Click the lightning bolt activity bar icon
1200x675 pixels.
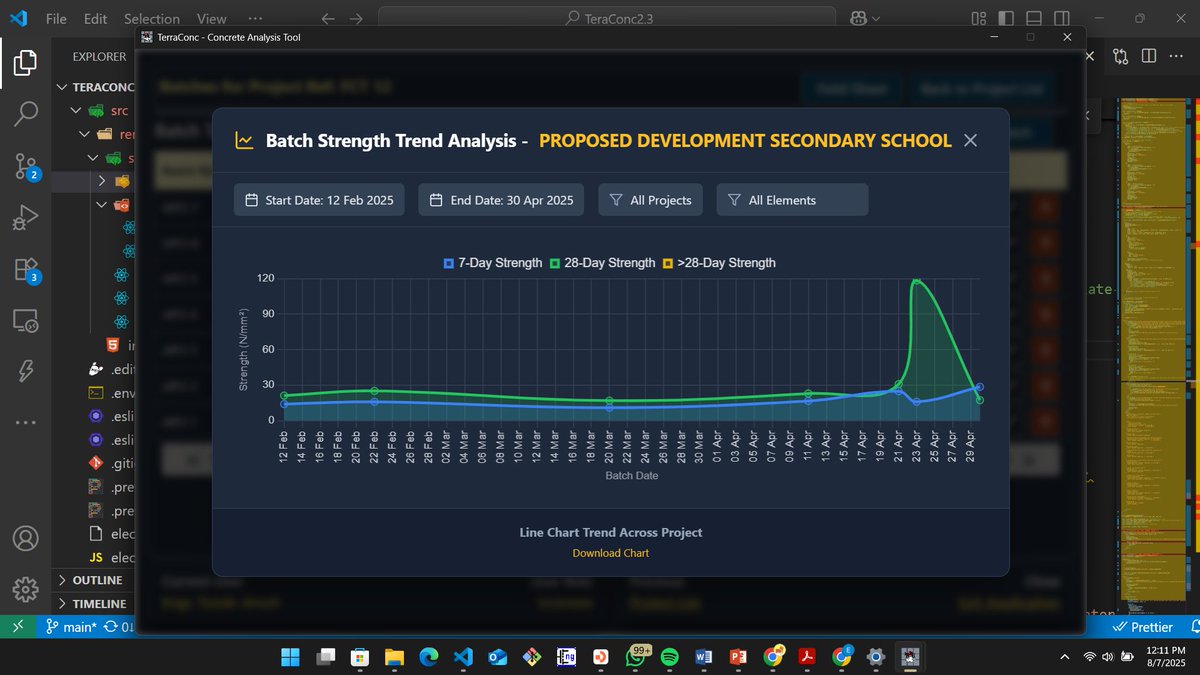pyautogui.click(x=25, y=371)
